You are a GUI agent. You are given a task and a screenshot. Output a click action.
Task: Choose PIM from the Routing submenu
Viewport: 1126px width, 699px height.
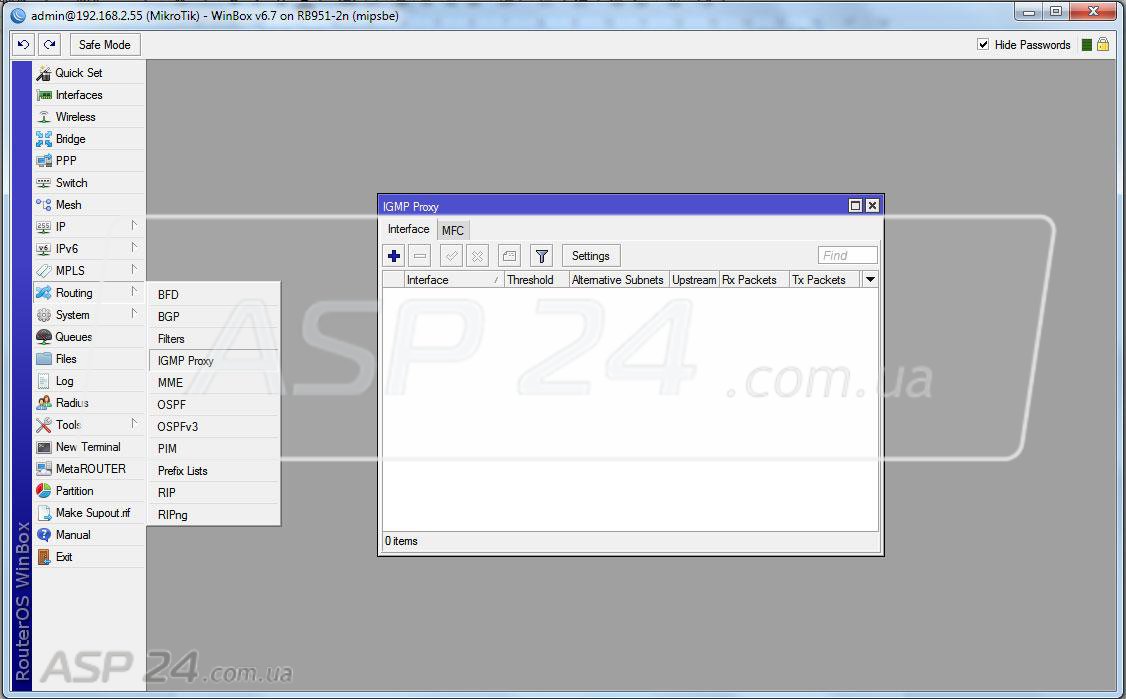click(167, 449)
